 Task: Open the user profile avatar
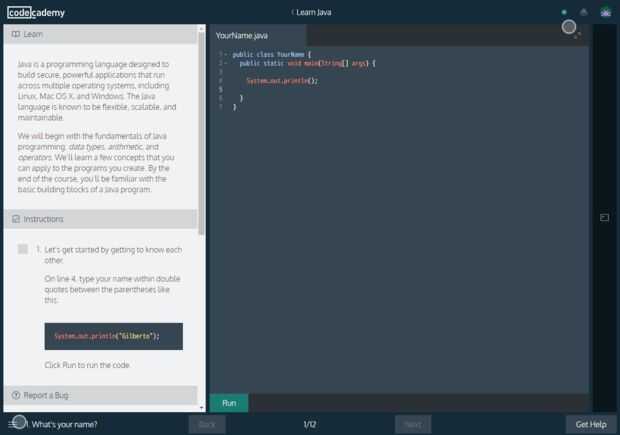pyautogui.click(x=605, y=13)
